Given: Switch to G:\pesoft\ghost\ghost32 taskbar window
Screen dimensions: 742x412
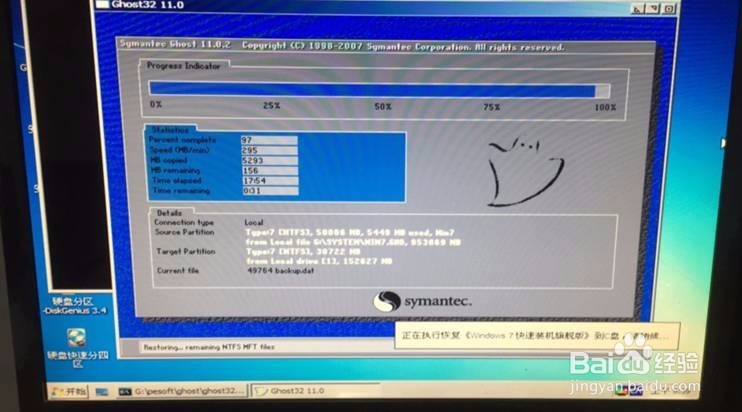Looking at the screenshot, I should (x=183, y=392).
